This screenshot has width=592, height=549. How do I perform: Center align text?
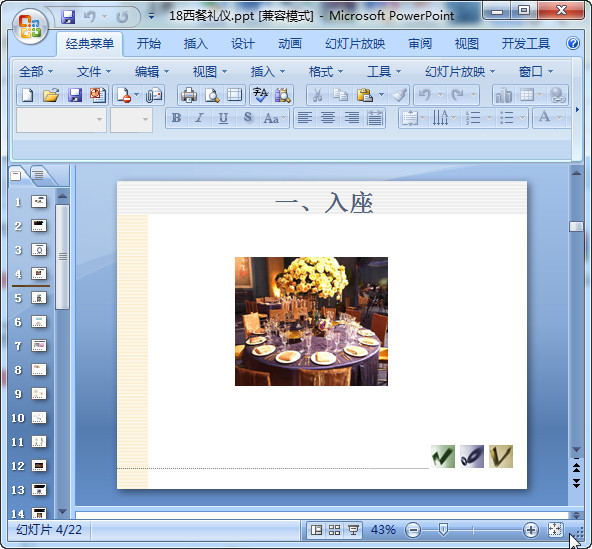328,118
